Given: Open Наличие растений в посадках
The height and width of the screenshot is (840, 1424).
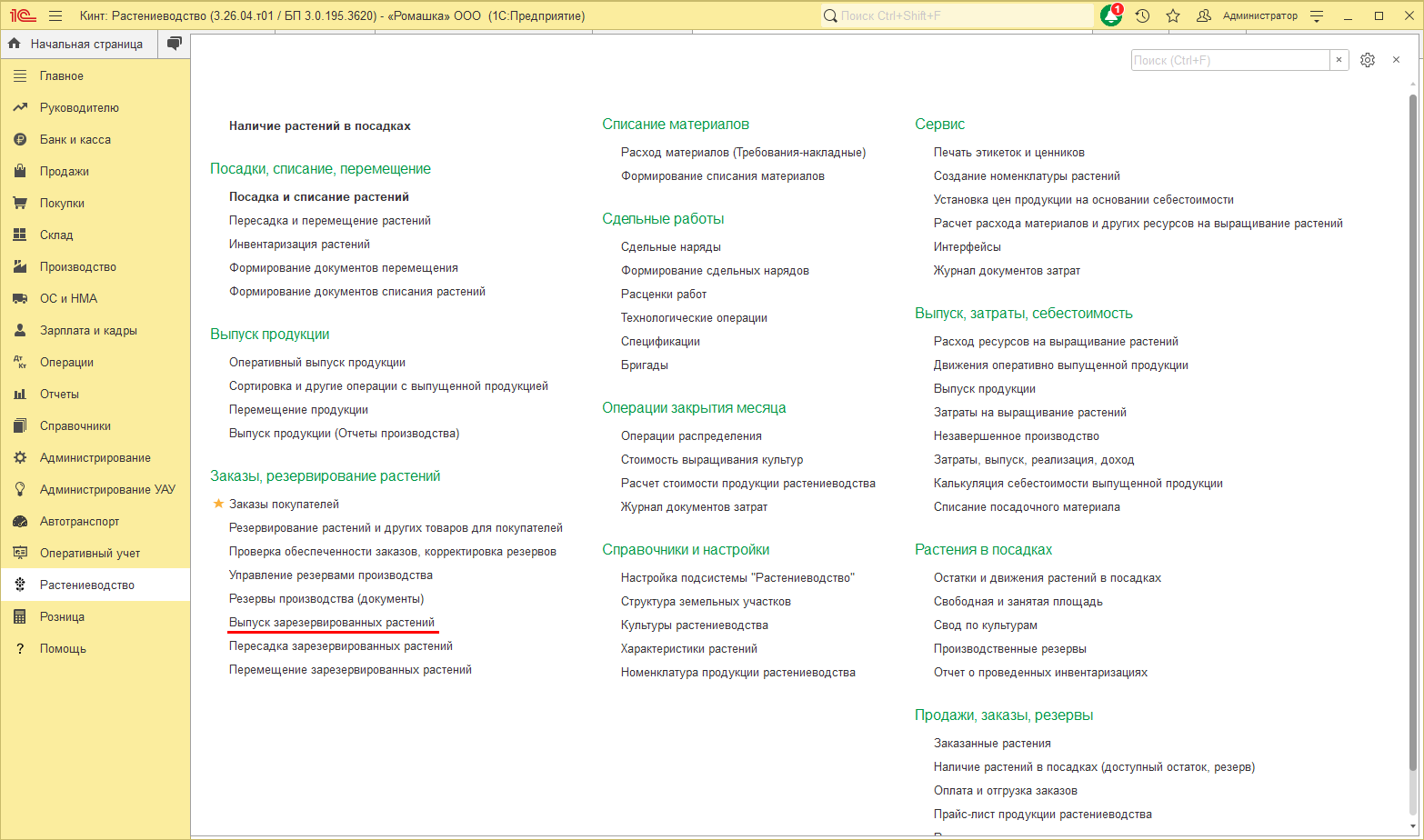Looking at the screenshot, I should [x=320, y=126].
